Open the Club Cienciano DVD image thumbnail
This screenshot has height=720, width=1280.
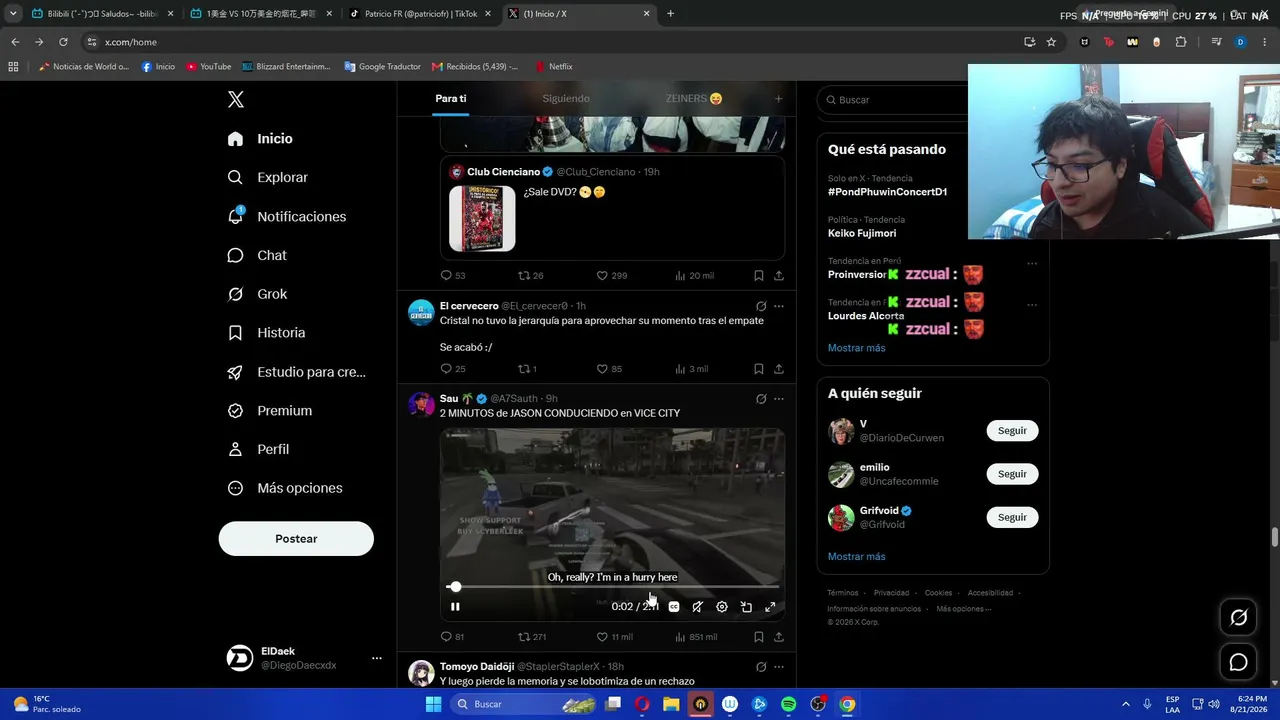click(482, 218)
